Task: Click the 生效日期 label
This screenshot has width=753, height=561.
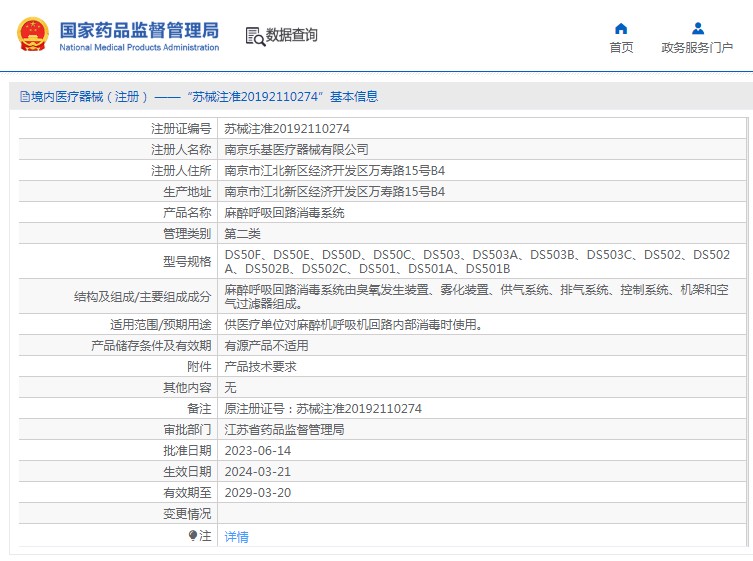Action: tap(187, 472)
